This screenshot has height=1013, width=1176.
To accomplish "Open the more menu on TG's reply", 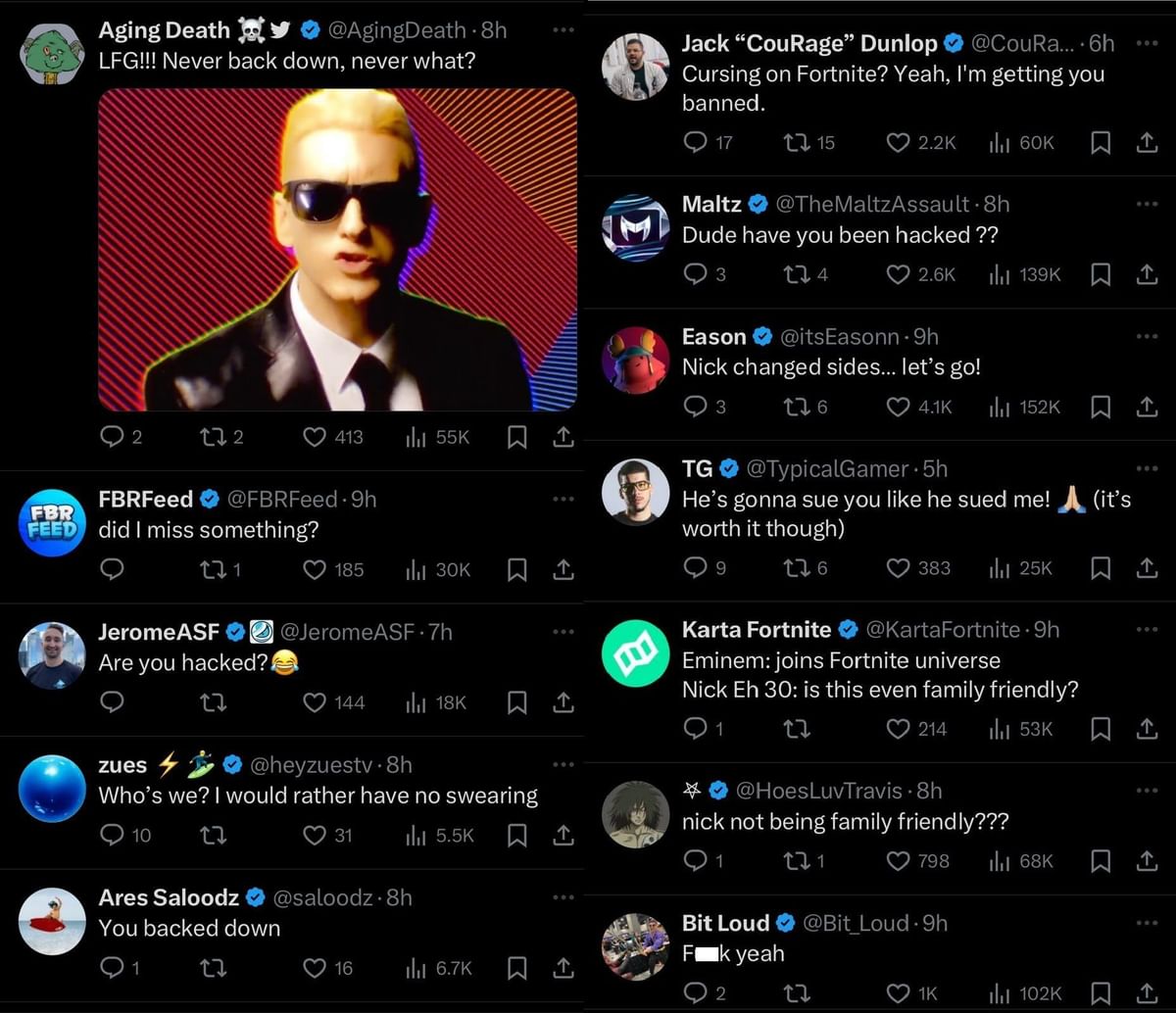I will point(1147,469).
